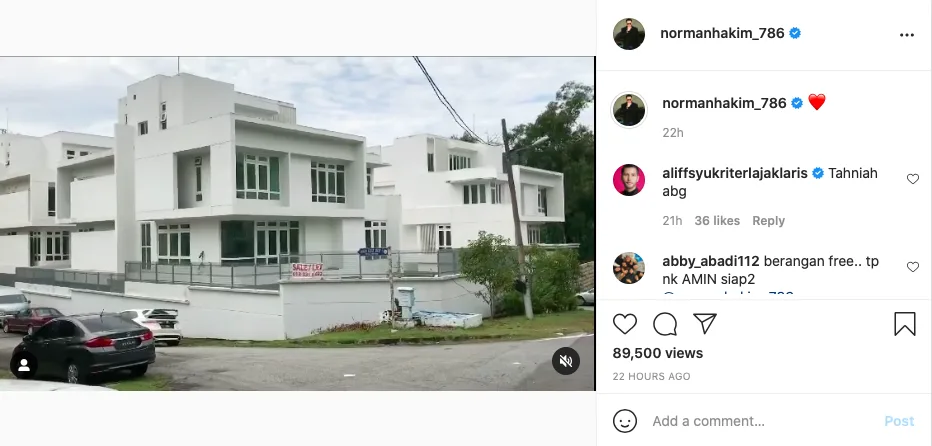This screenshot has height=446, width=932.
Task: Open the comment bubble icon
Action: (x=665, y=324)
